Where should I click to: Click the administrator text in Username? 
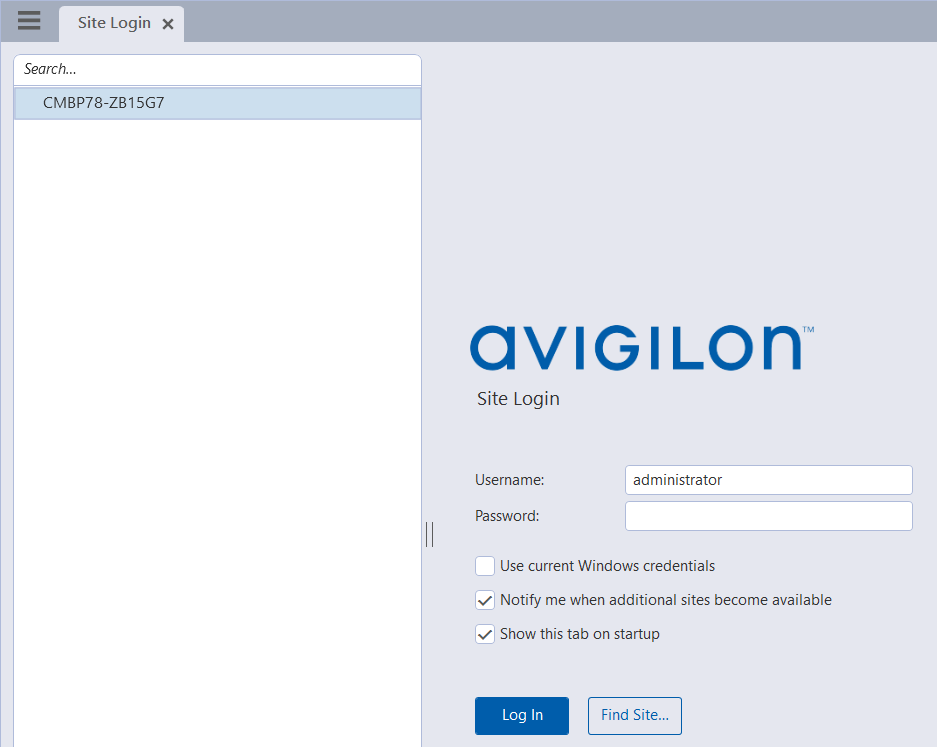[x=676, y=480]
